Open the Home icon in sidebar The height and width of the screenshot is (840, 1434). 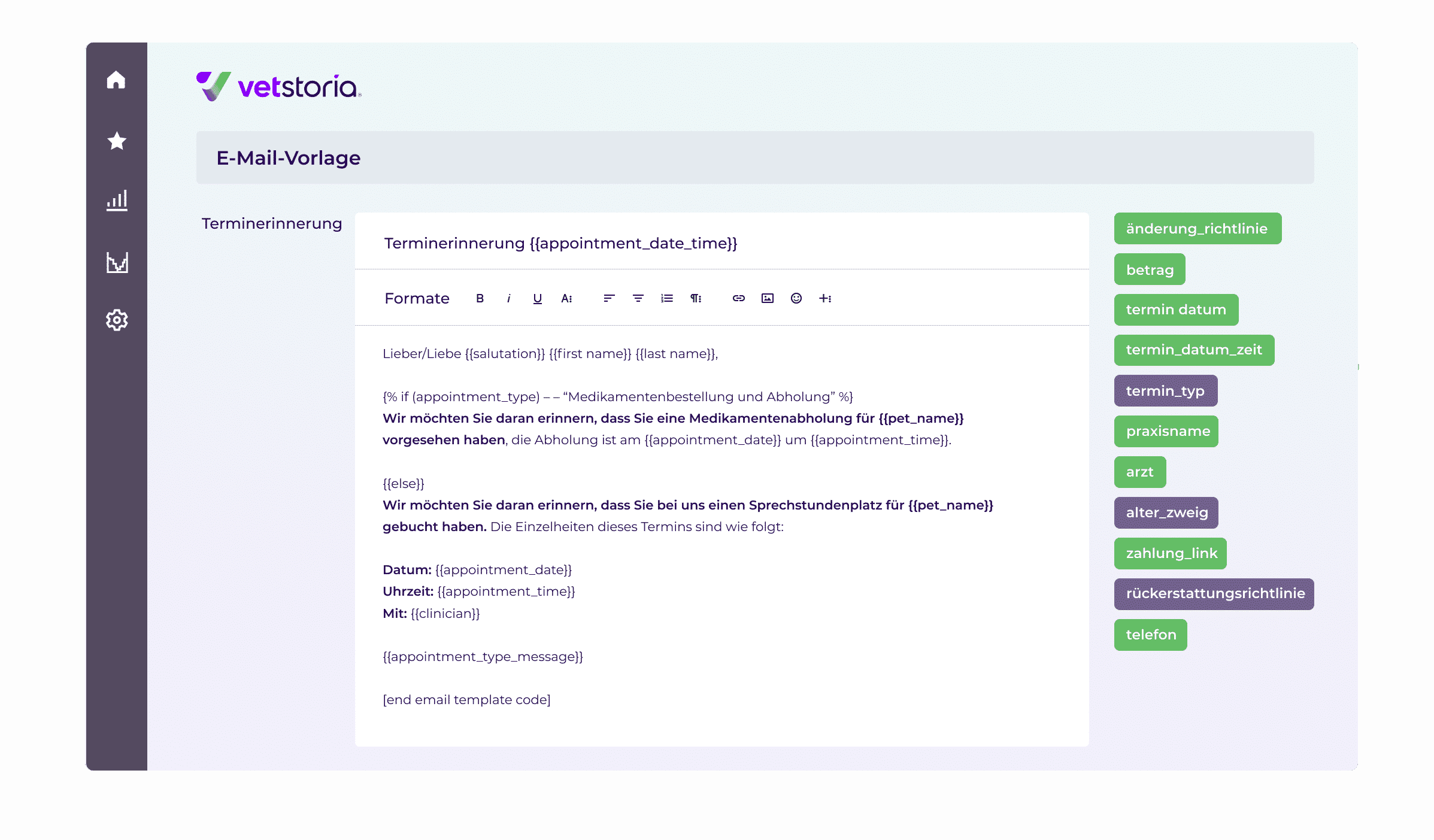116,80
